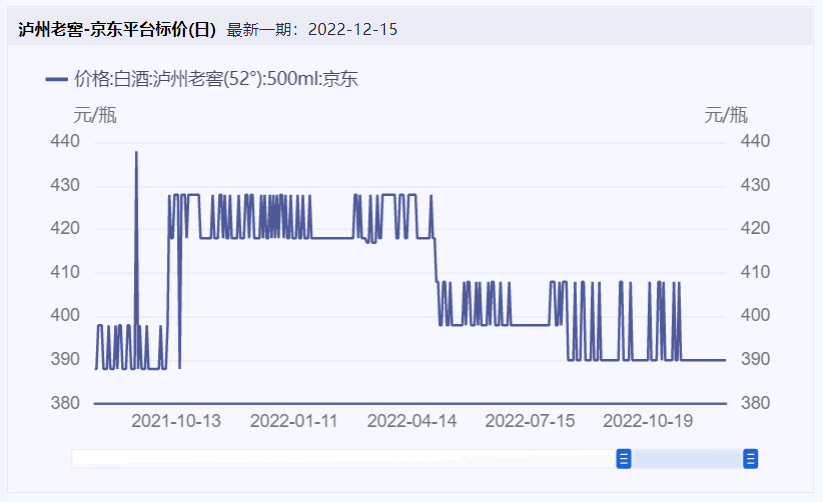The width and height of the screenshot is (823, 502).
Task: Click the left 元/瓶 axis unit label
Action: 95,115
